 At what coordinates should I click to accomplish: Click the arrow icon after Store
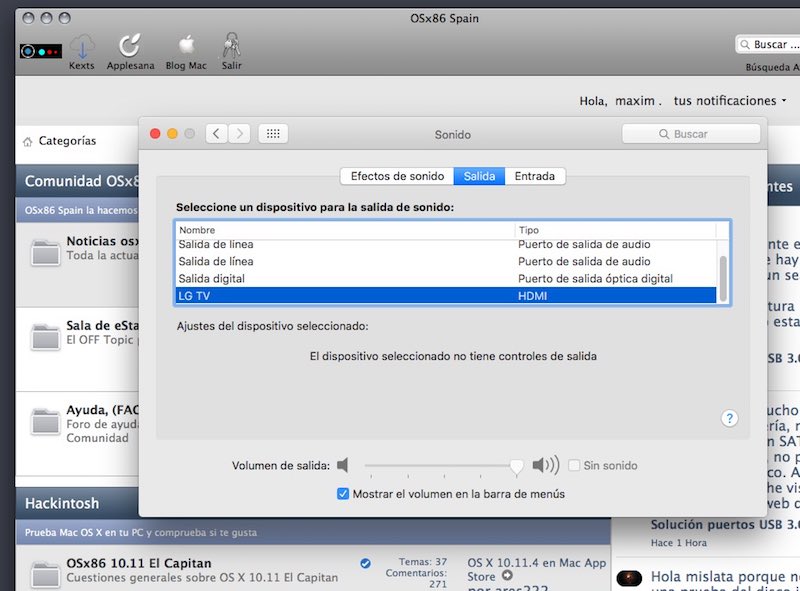coord(507,576)
